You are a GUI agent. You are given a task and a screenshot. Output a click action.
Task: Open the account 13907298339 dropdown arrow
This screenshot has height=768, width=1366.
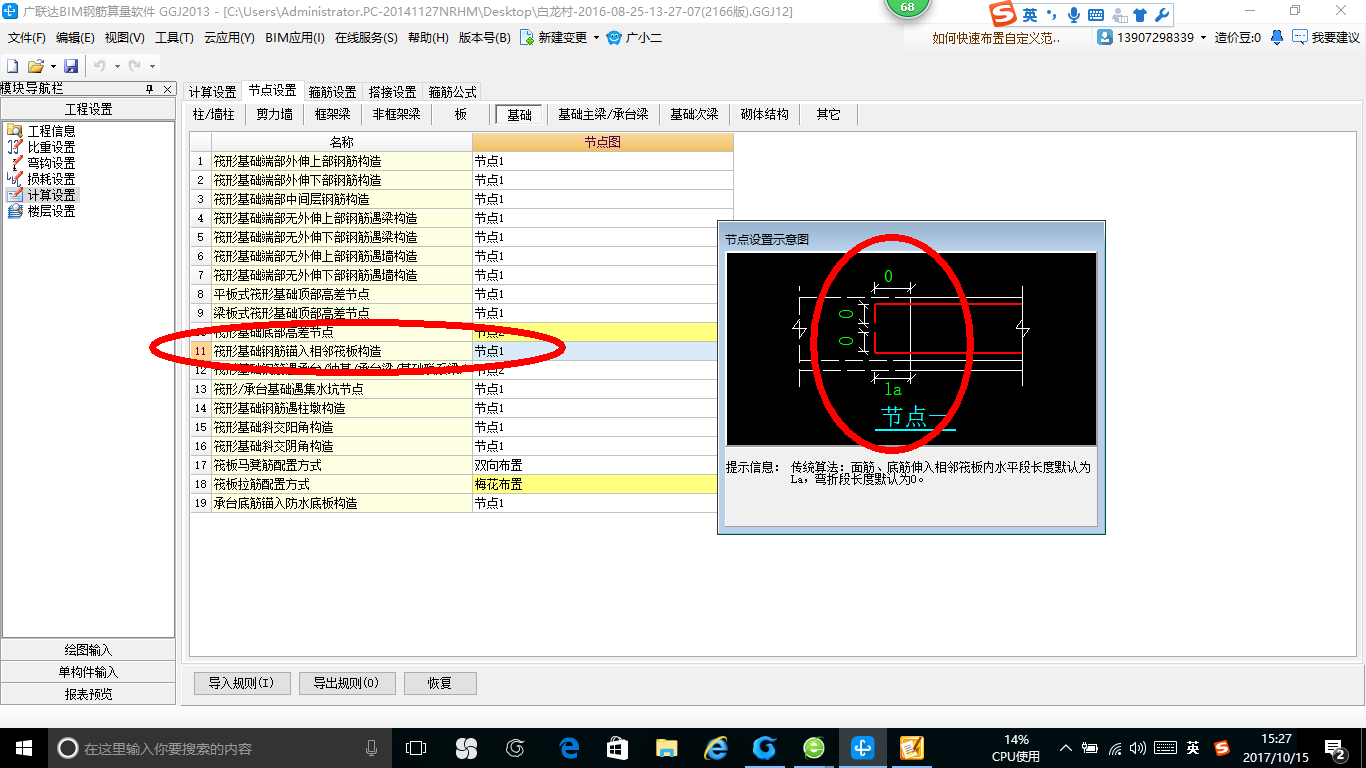(x=1205, y=38)
